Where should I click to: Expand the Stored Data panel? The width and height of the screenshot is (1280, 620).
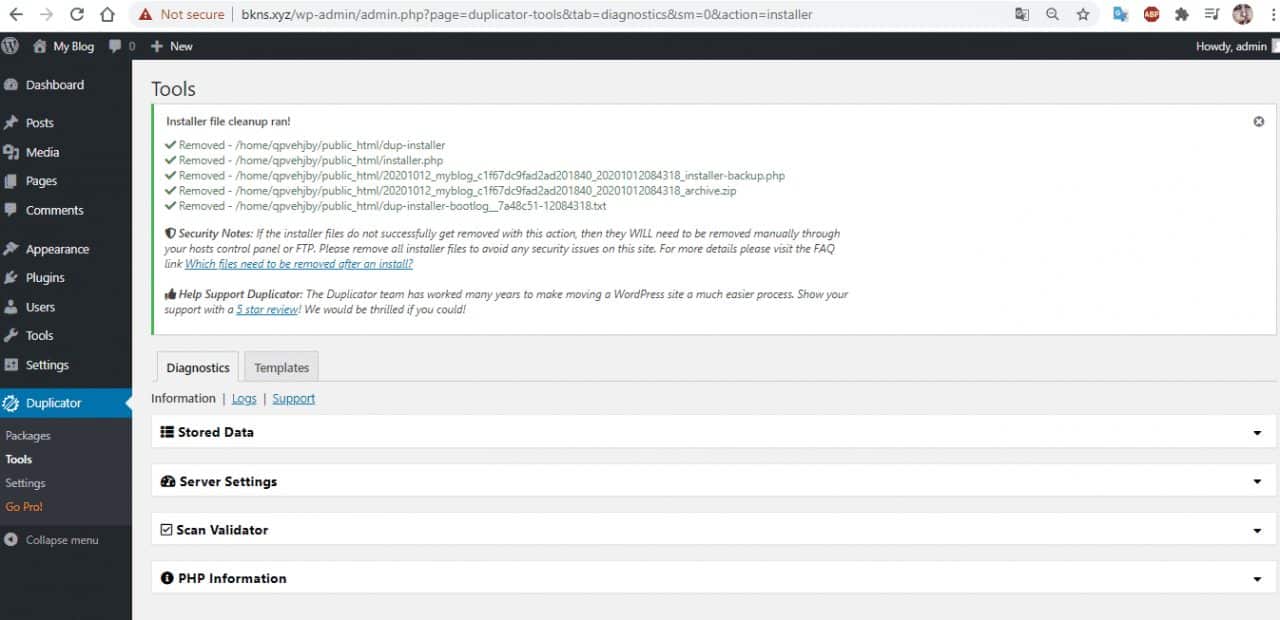(x=1257, y=433)
